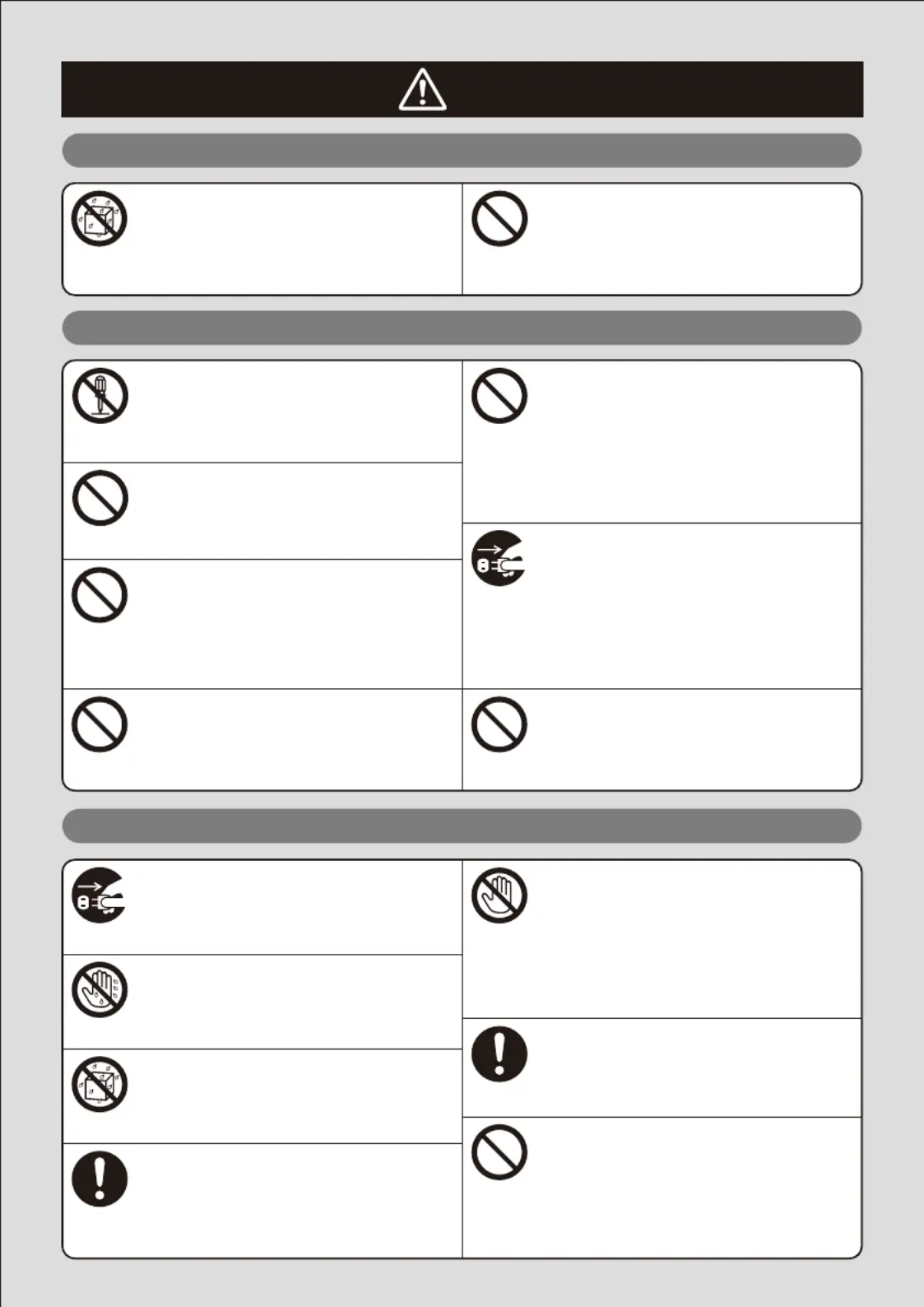The width and height of the screenshot is (924, 1307).
Task: Click the prohibition circle below the middle section's unplug icon
Action: pos(499,725)
